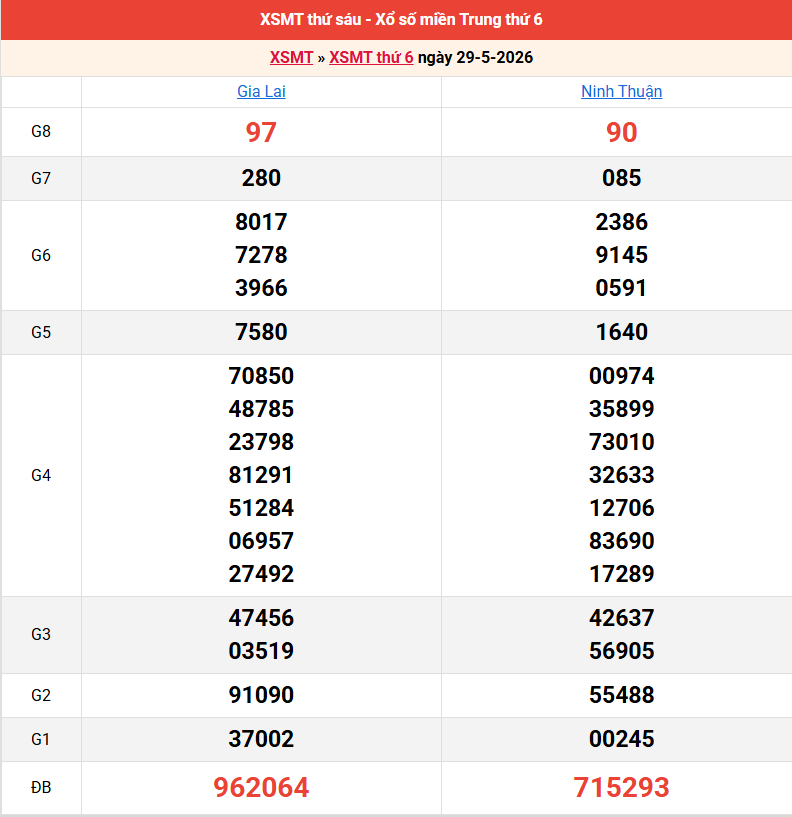Select Ninh Thuận G3 number 56905
The width and height of the screenshot is (792, 817).
pyautogui.click(x=622, y=651)
